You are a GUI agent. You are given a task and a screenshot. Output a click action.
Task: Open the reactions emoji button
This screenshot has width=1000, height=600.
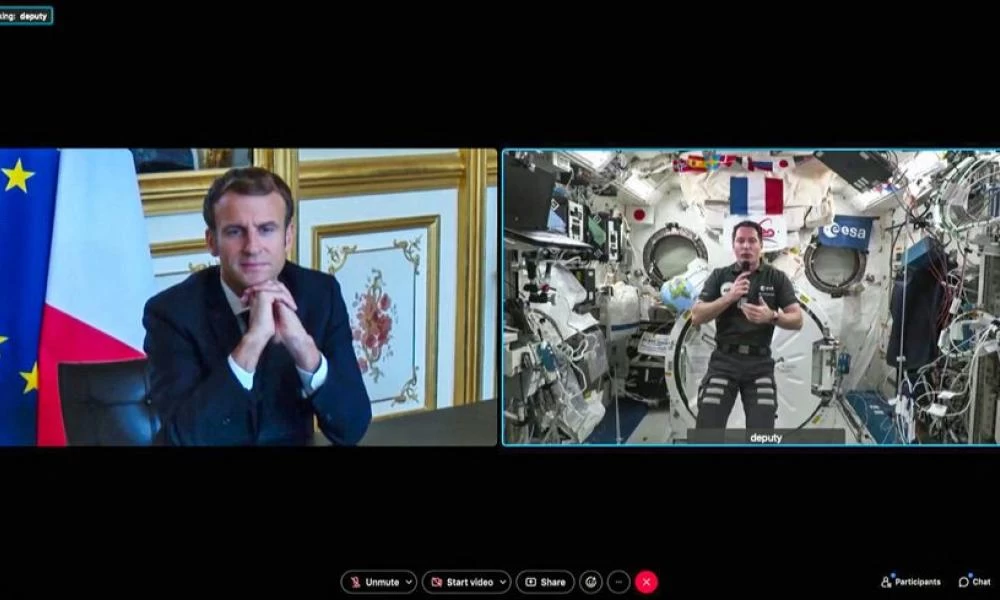pyautogui.click(x=591, y=582)
